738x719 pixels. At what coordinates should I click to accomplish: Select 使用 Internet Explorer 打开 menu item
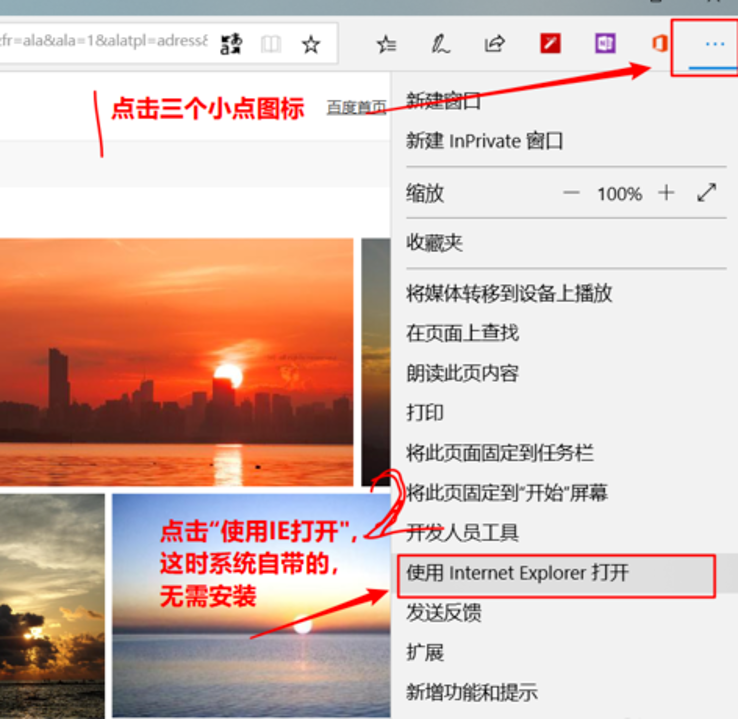[517, 574]
